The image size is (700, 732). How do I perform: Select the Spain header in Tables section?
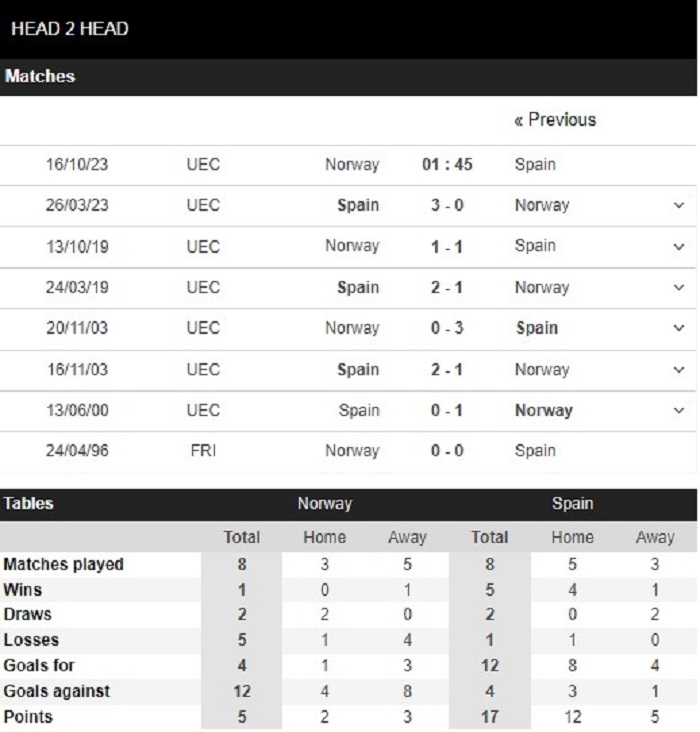[x=572, y=504]
